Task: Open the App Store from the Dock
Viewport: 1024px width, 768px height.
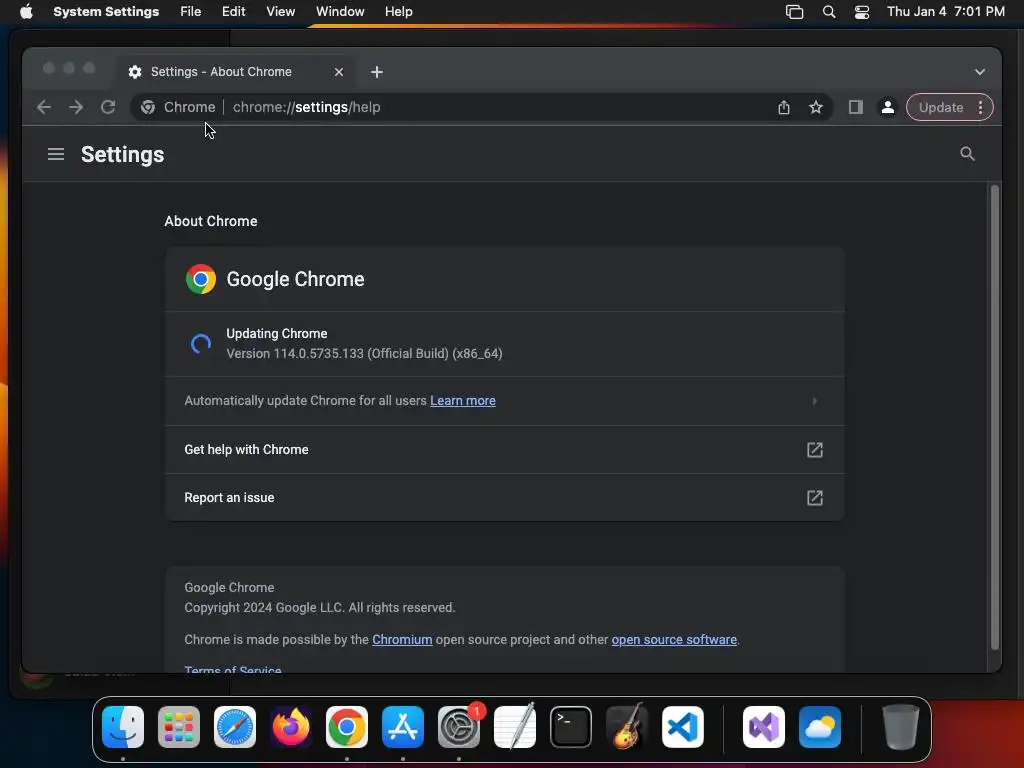Action: (x=403, y=726)
